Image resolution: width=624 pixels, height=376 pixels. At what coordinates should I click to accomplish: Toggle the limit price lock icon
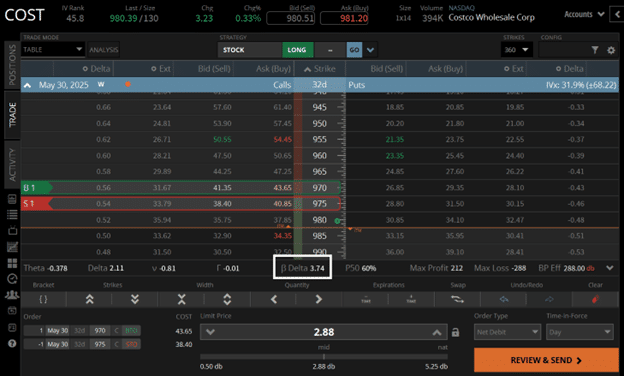[x=455, y=332]
